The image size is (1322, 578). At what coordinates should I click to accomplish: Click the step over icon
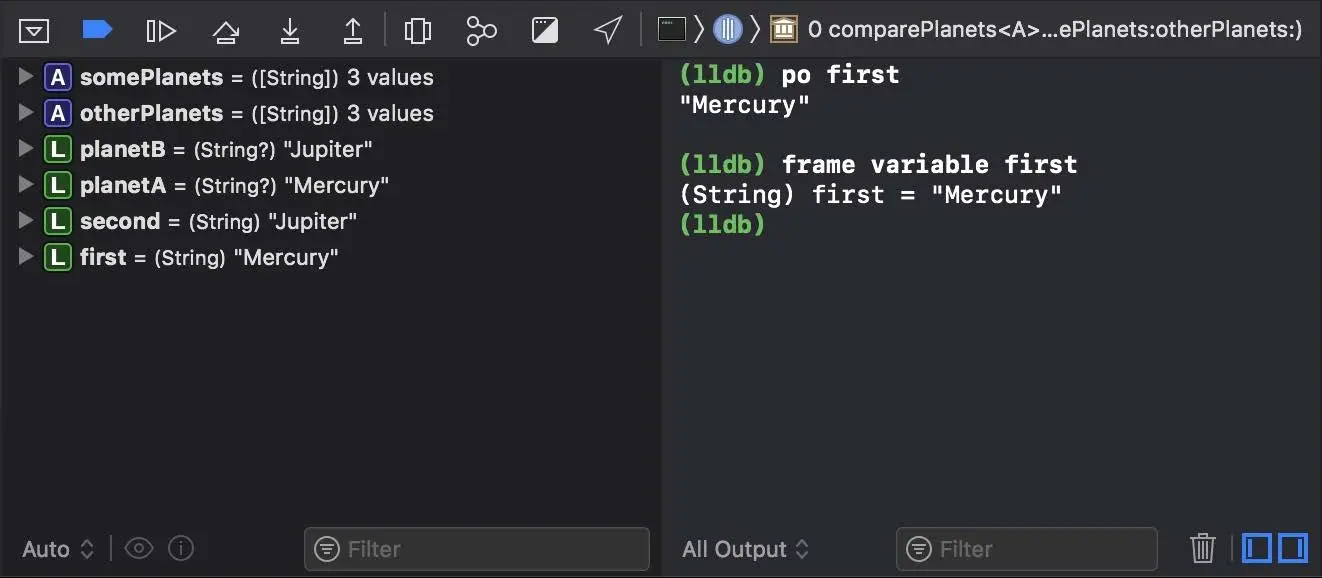(226, 31)
